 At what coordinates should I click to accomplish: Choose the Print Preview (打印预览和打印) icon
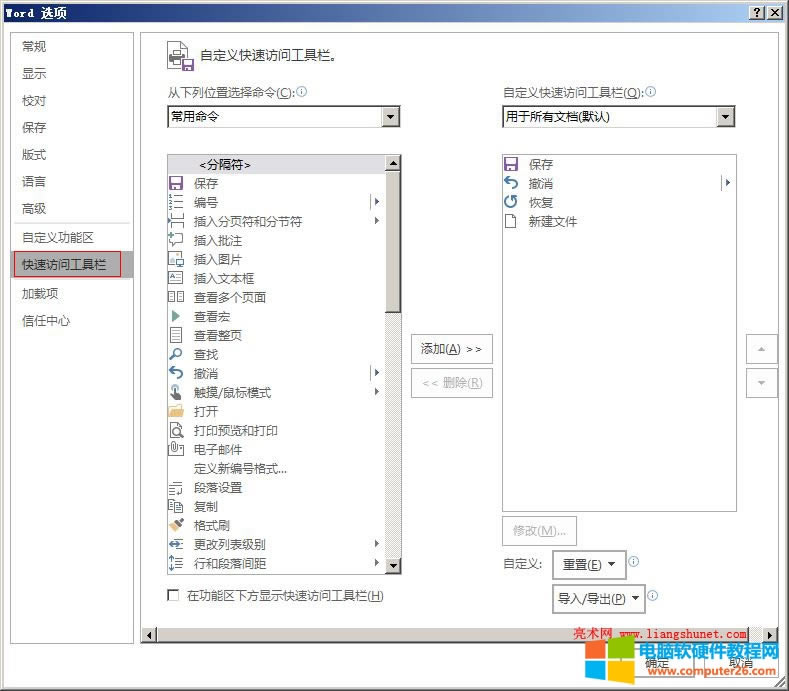pyautogui.click(x=176, y=431)
